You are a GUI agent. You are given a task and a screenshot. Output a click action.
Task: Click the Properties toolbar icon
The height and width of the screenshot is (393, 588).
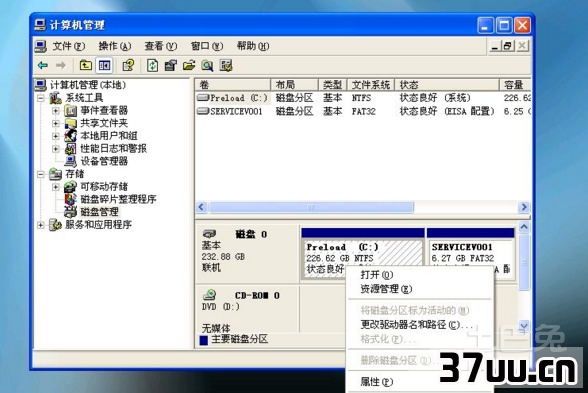171,66
